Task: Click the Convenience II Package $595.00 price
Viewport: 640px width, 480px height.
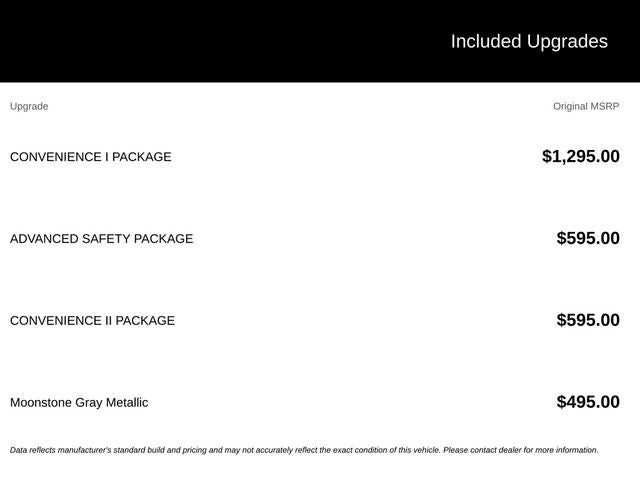Action: [588, 320]
